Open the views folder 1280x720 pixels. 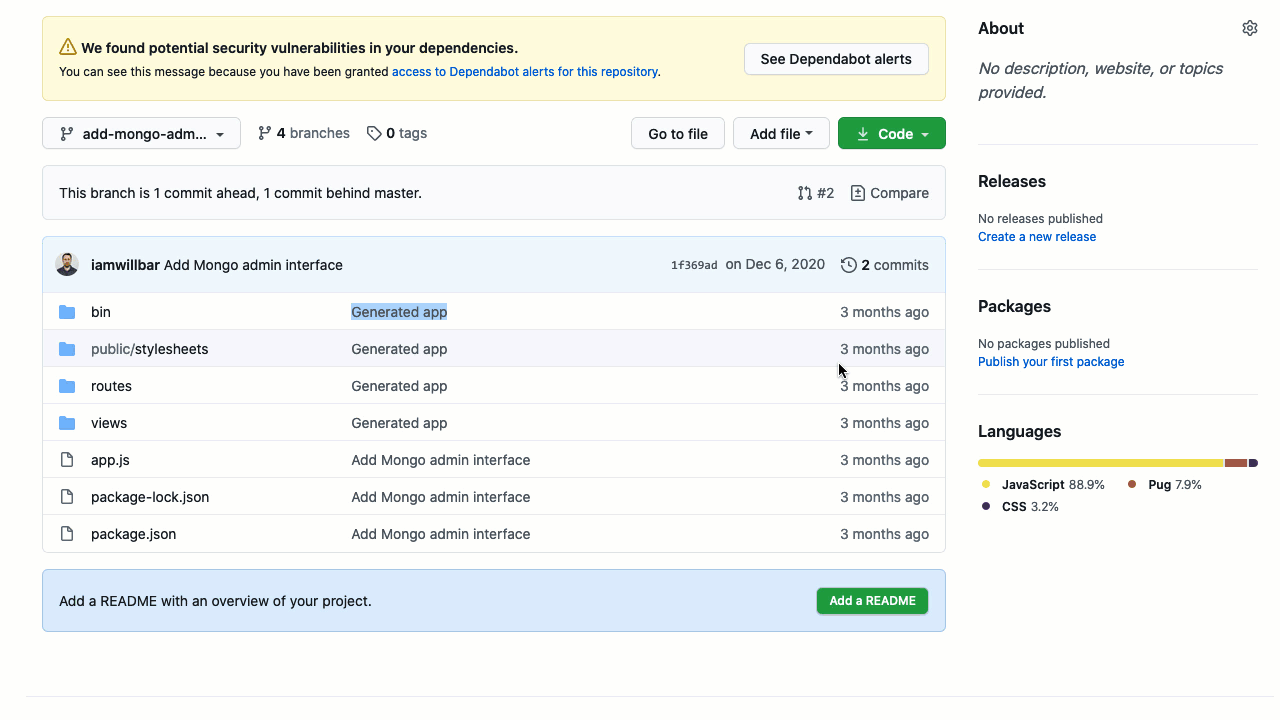pyautogui.click(x=109, y=423)
